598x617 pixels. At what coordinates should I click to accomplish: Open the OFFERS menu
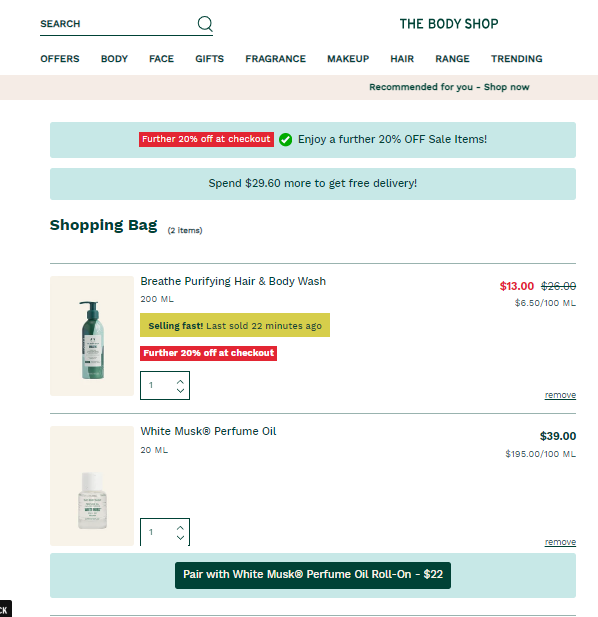[60, 59]
